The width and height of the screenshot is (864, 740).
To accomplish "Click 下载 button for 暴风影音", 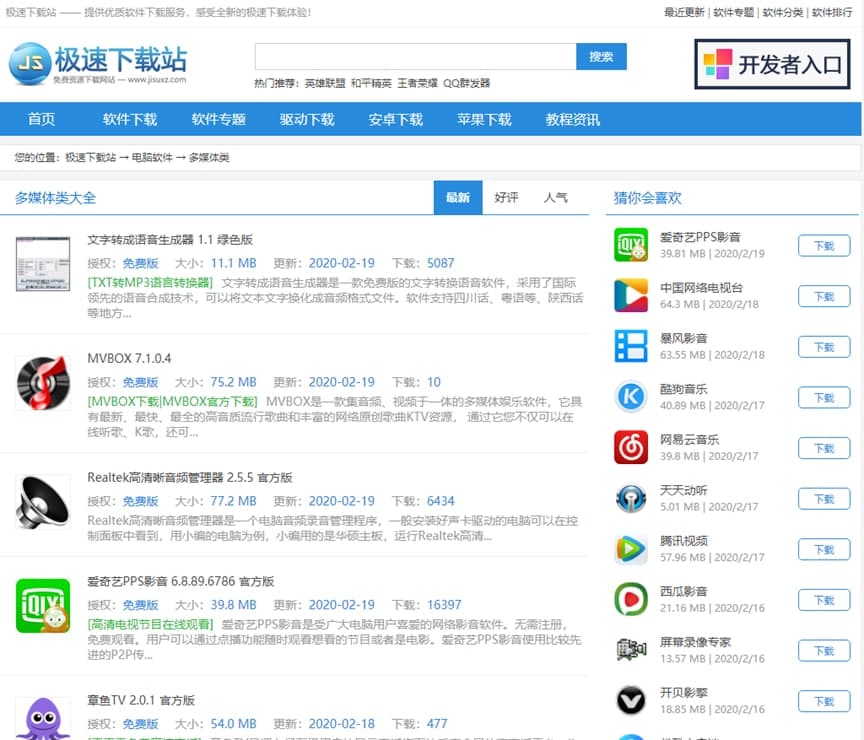I will [x=824, y=347].
